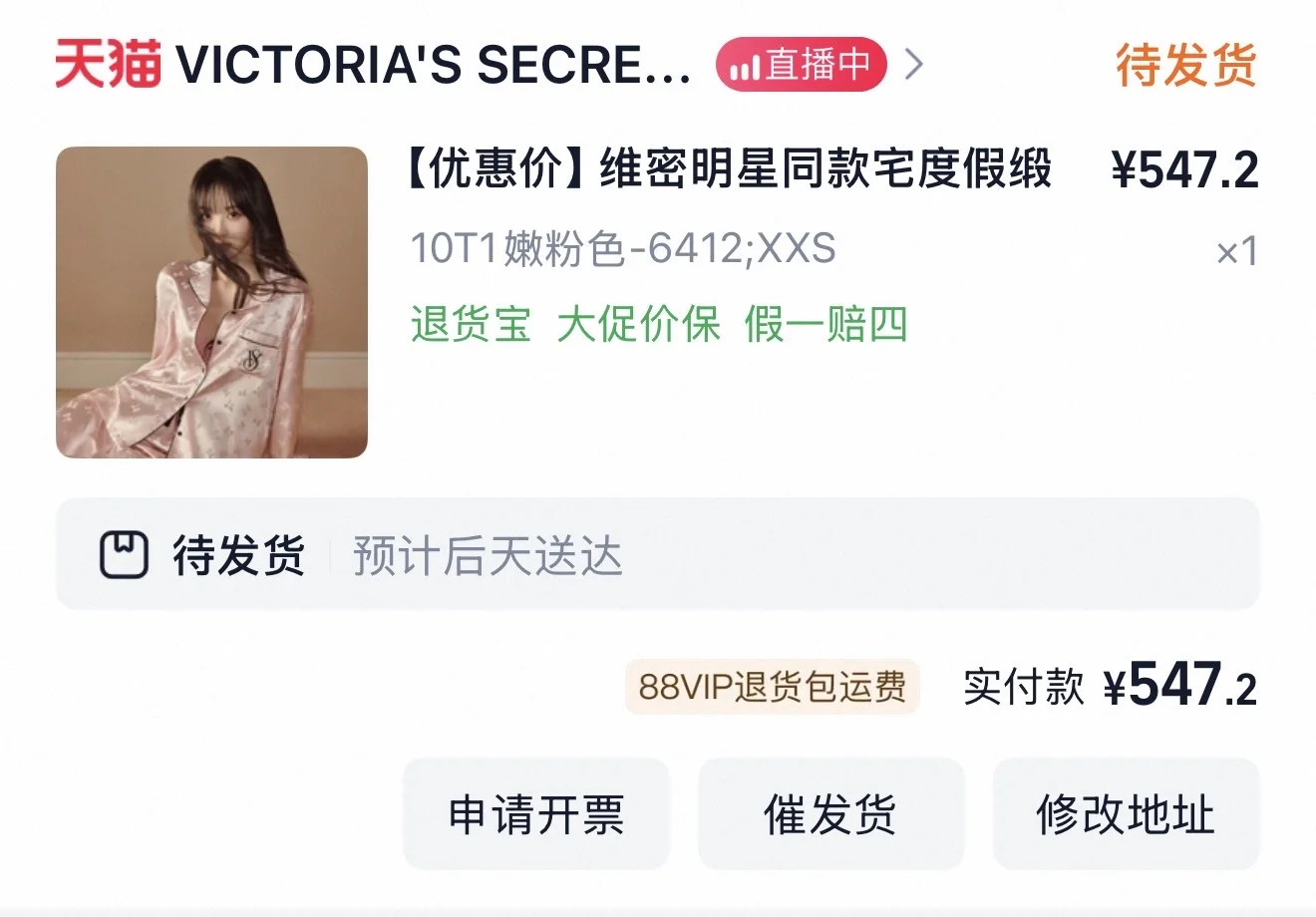This screenshot has height=917, width=1316.
Task: Tap the 退货宝 guarantee tag
Action: tap(471, 325)
